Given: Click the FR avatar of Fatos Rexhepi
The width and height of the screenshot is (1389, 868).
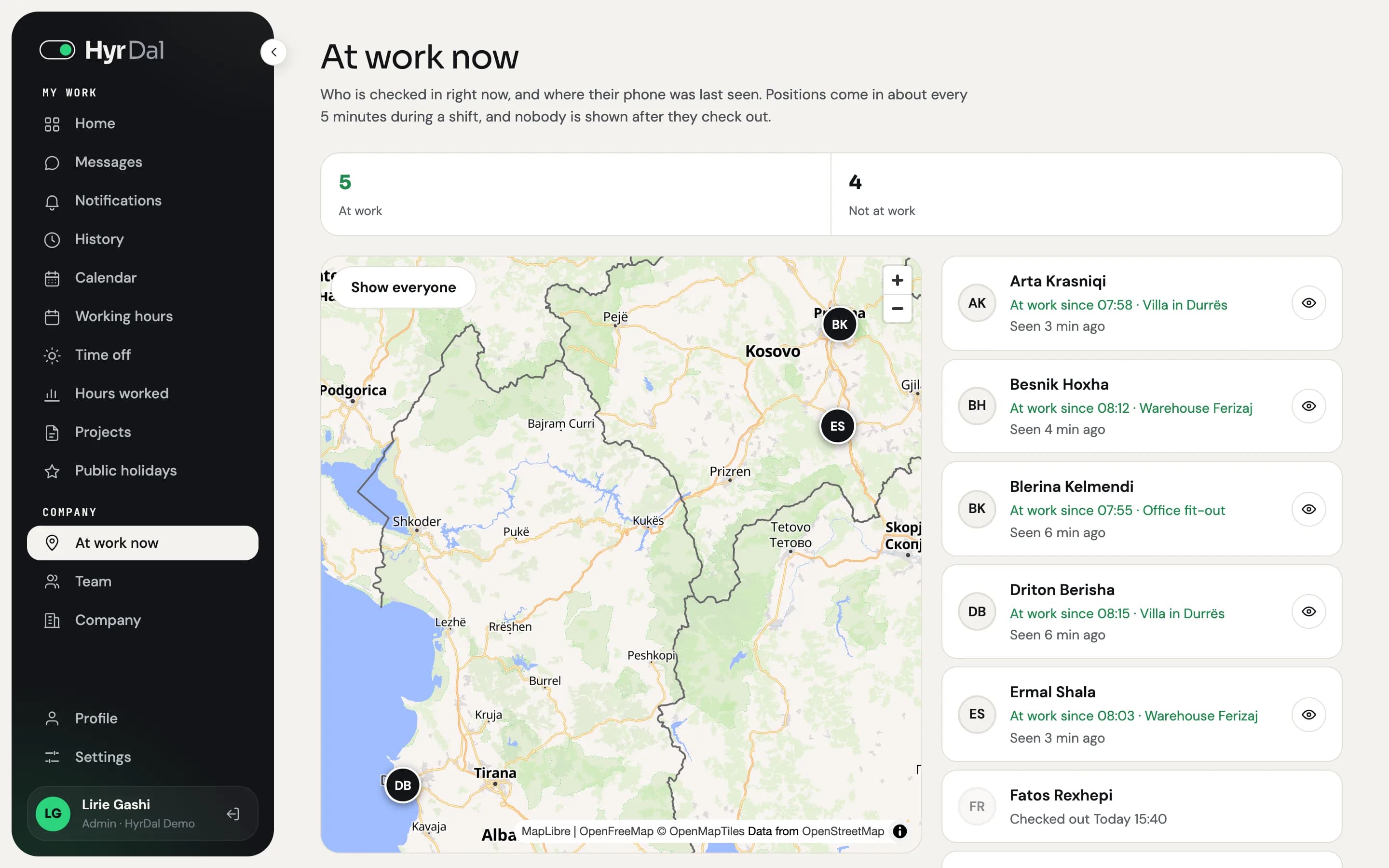Looking at the screenshot, I should click(x=977, y=806).
